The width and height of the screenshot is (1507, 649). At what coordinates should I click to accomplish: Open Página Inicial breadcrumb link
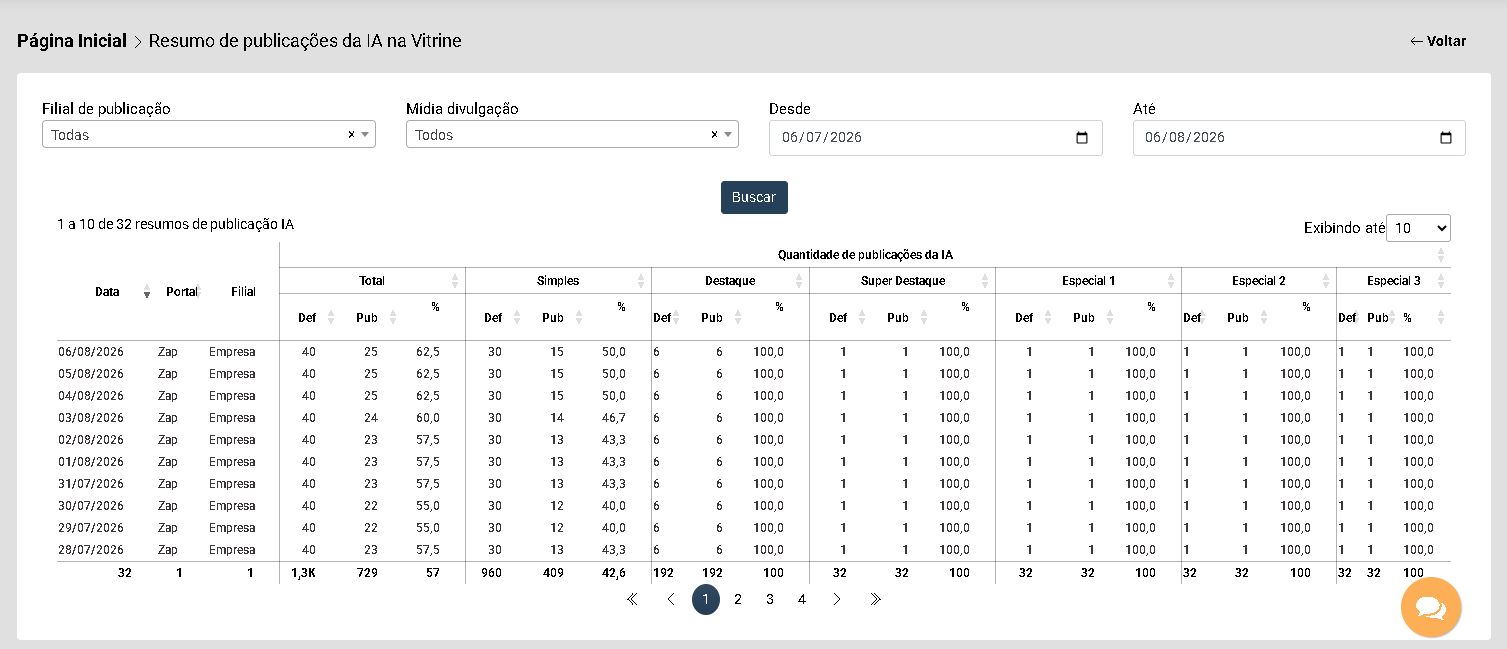[72, 41]
